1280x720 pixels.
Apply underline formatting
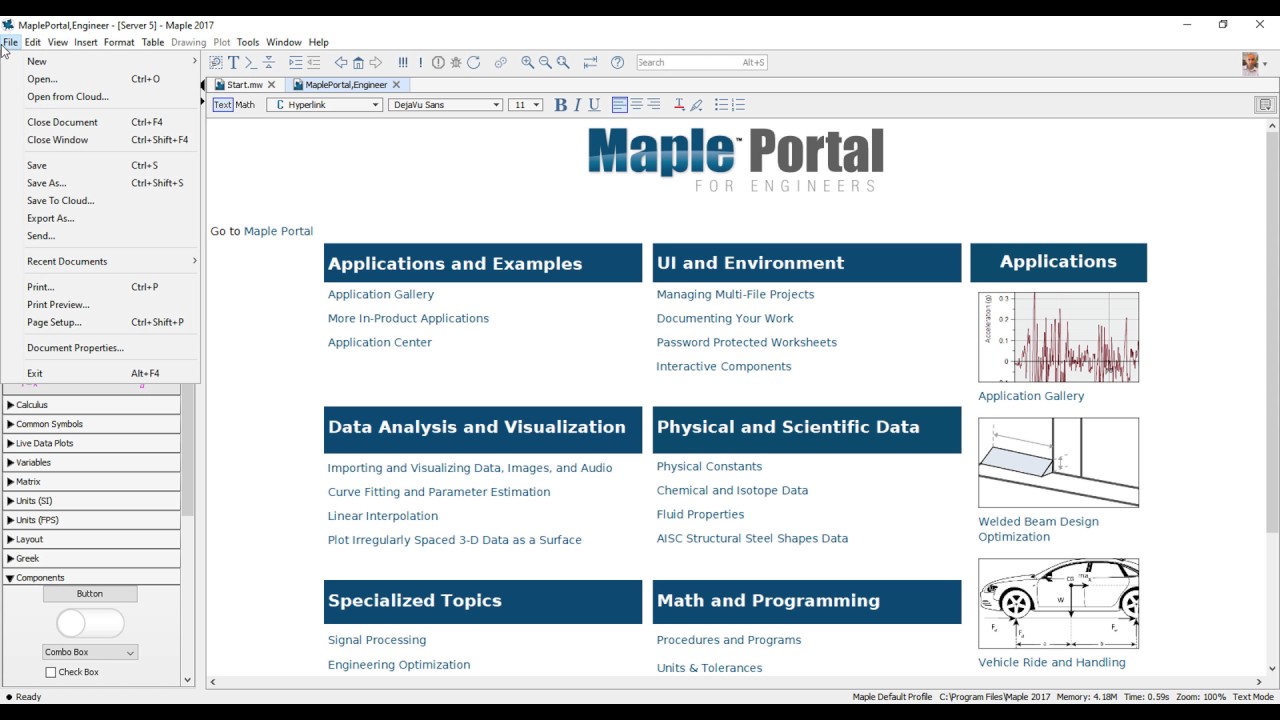(x=594, y=105)
